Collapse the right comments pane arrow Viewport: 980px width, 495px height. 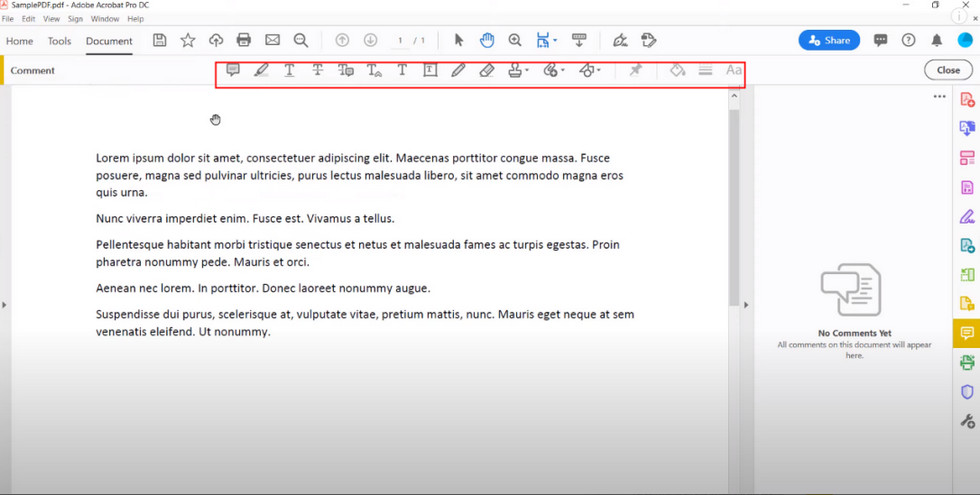coord(746,305)
